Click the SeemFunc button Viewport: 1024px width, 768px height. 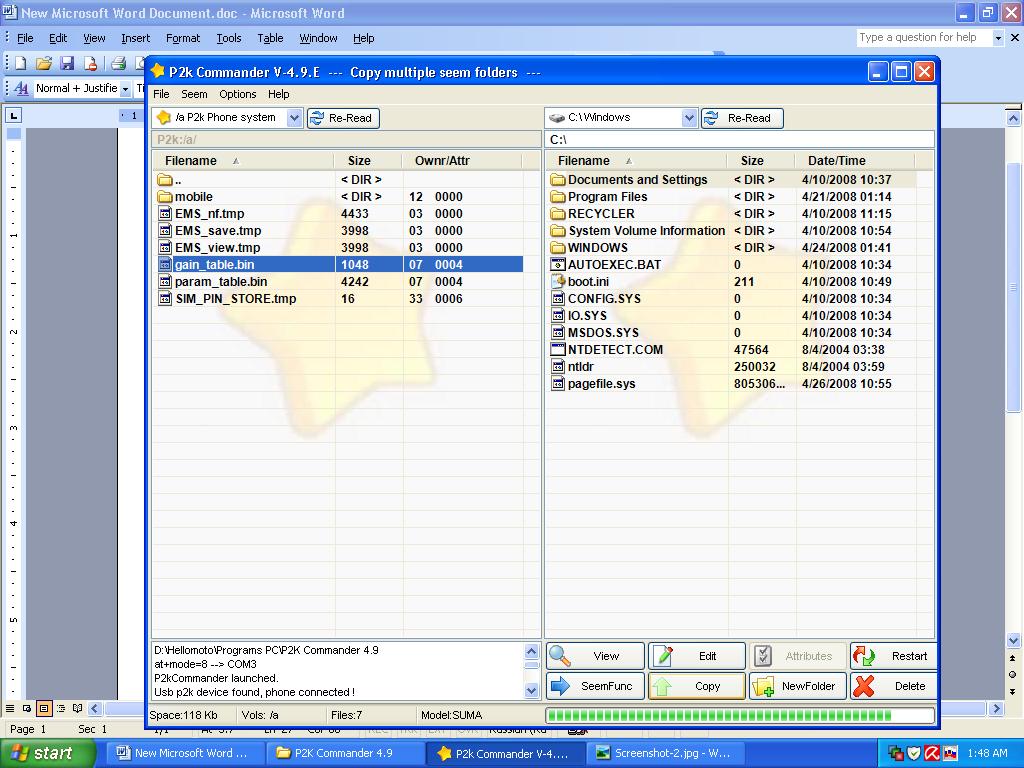tap(595, 686)
